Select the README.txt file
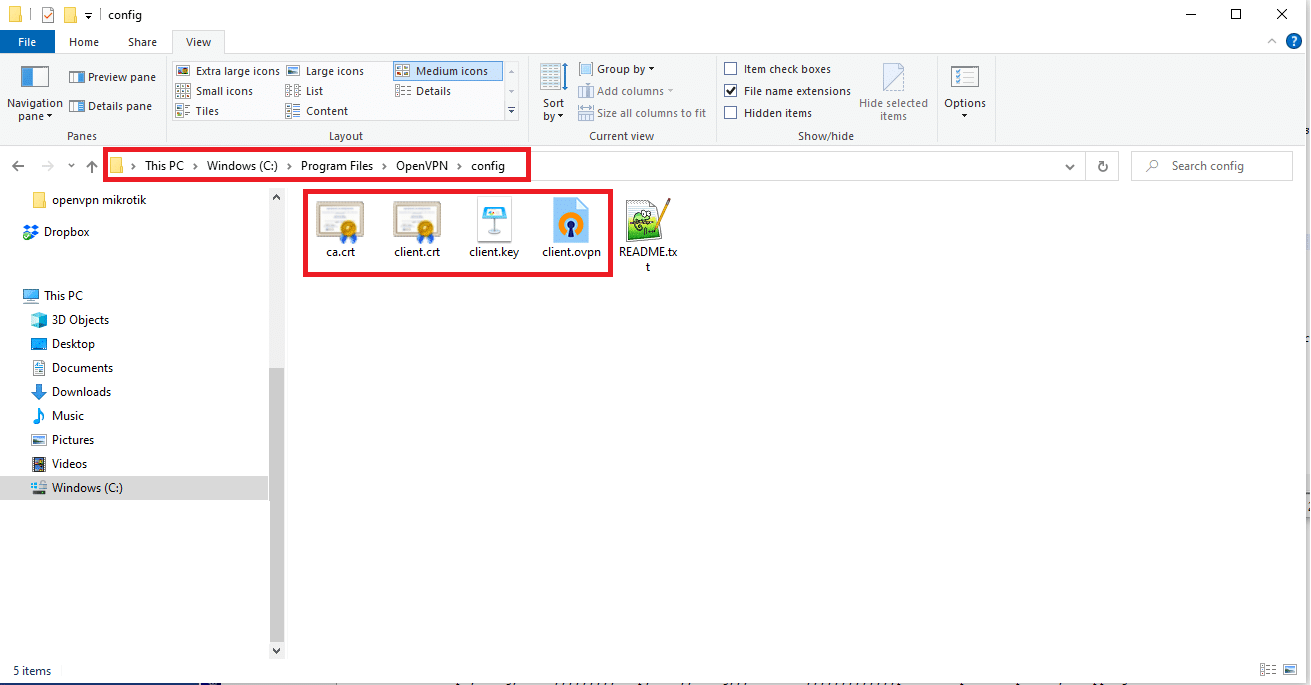The height and width of the screenshot is (685, 1311). pos(648,236)
